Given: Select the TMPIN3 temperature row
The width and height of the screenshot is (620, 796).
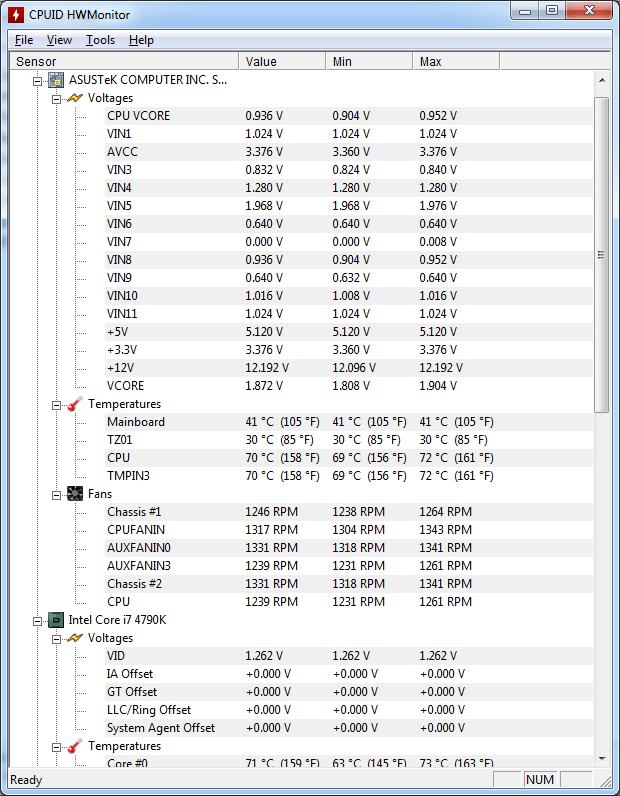Looking at the screenshot, I should [349, 476].
